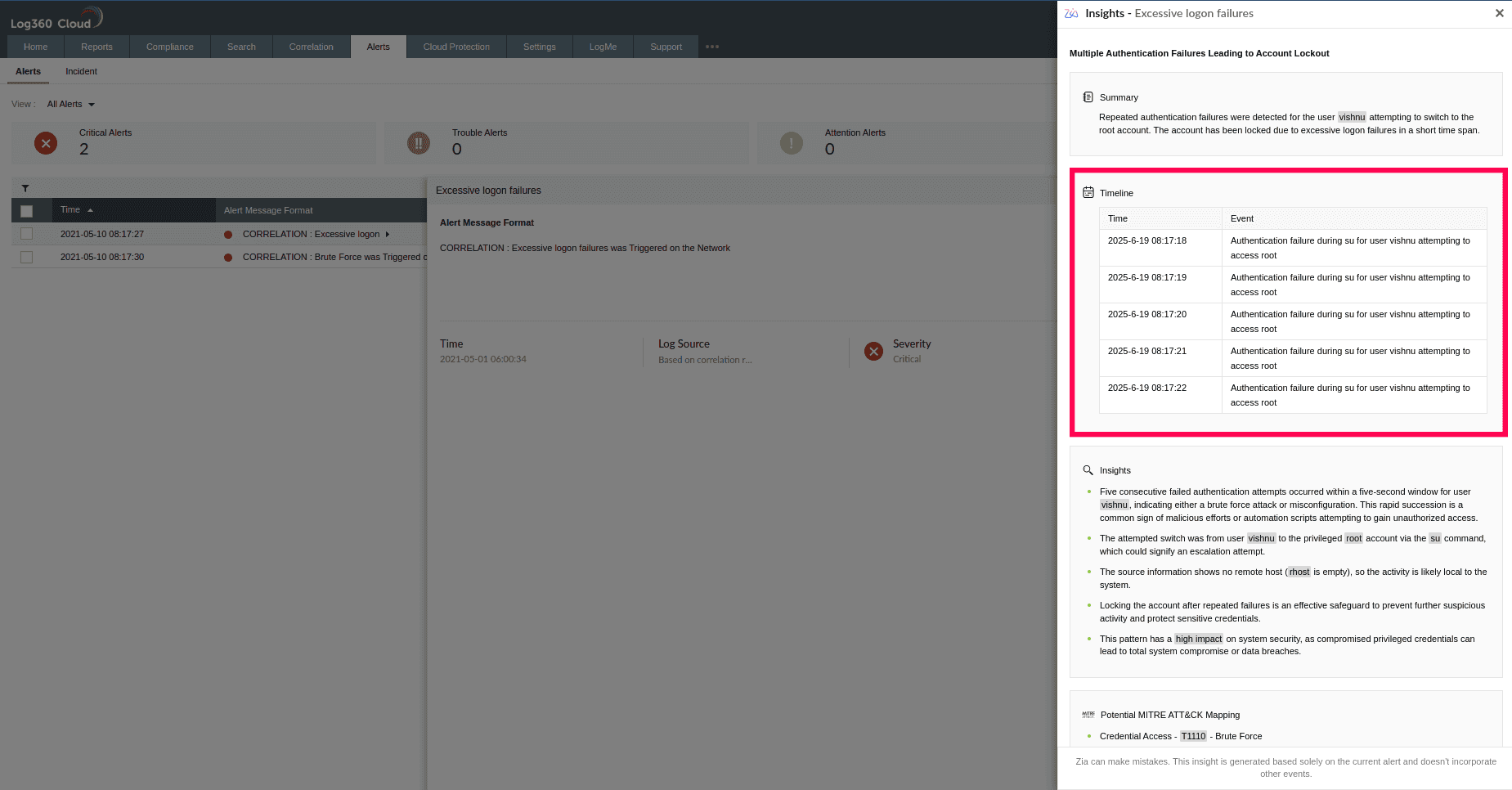The width and height of the screenshot is (1512, 790).
Task: Click the MITRE icon before ATT&CK Mapping
Action: [1088, 714]
